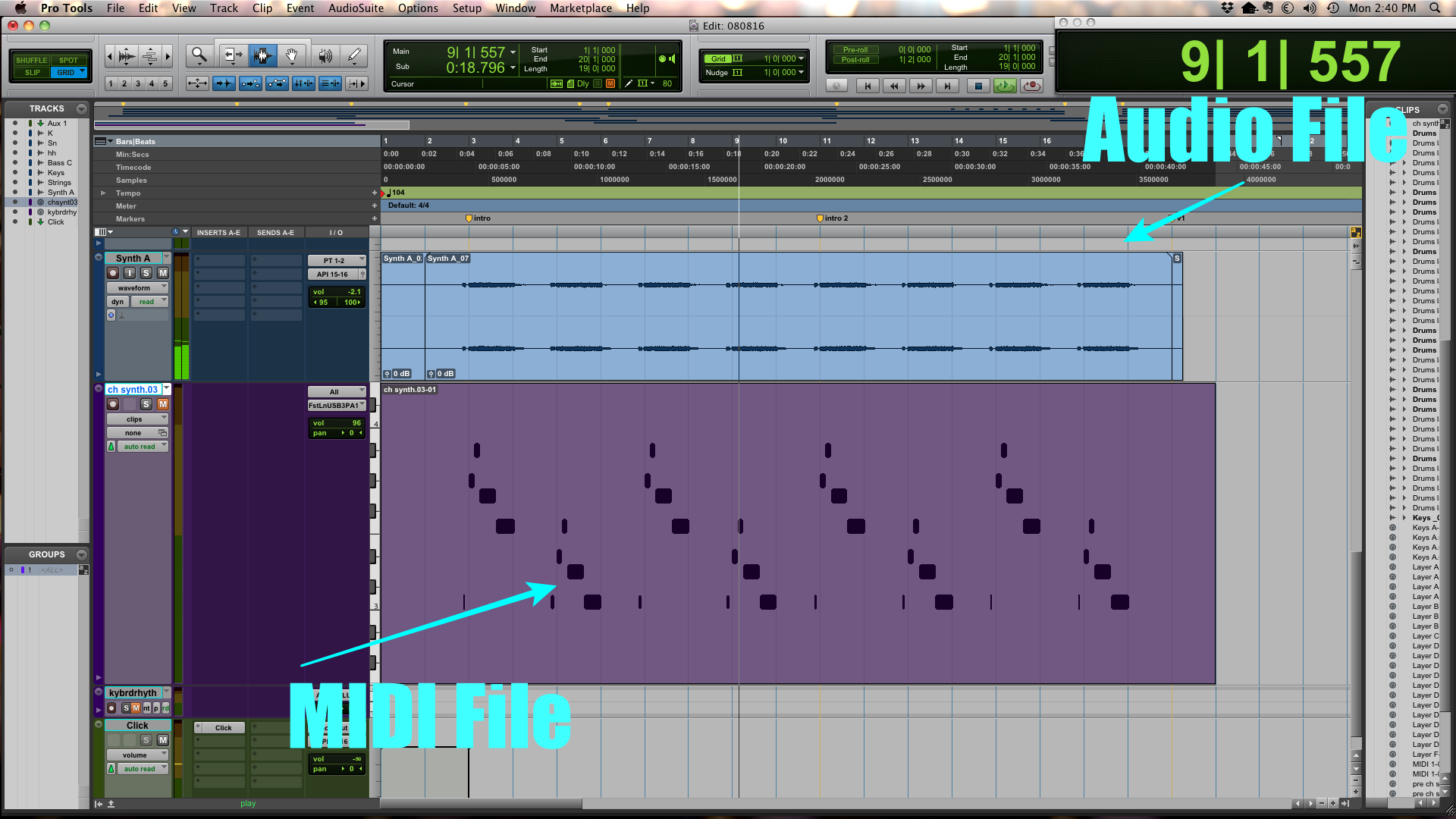This screenshot has width=1456, height=819.
Task: Open Synth A waveform track view dropdown
Action: (x=137, y=287)
